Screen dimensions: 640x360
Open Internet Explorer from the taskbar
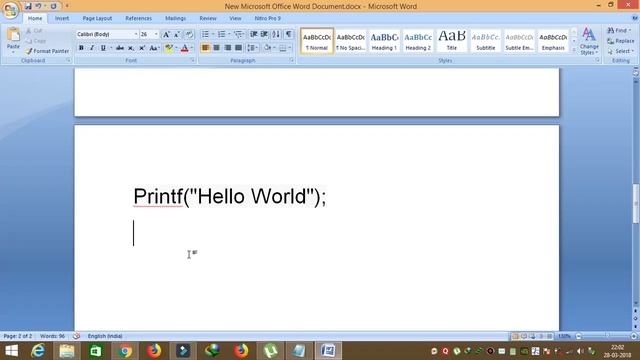[x=38, y=351]
